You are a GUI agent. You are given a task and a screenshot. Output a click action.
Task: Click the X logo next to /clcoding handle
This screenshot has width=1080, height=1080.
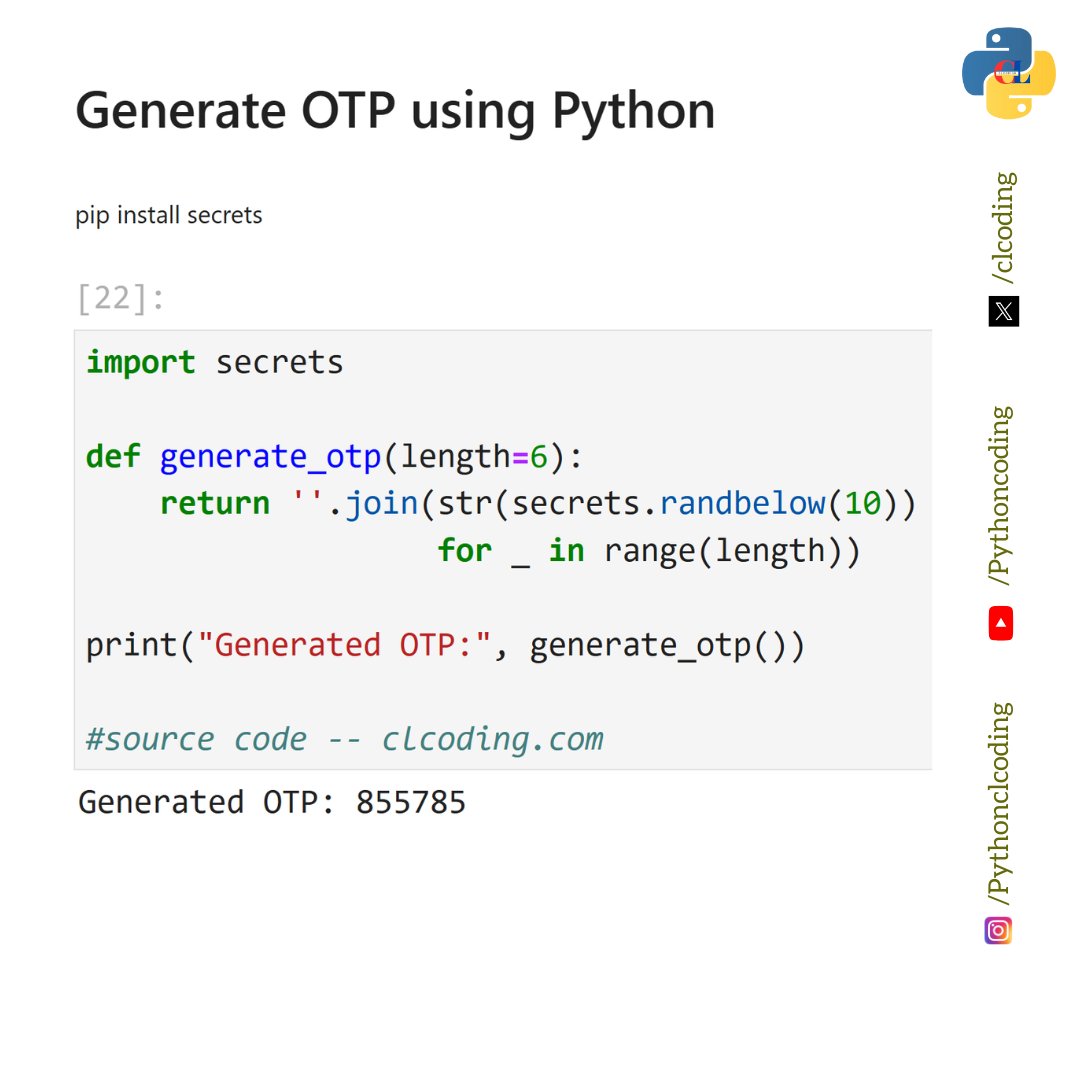pos(1005,312)
